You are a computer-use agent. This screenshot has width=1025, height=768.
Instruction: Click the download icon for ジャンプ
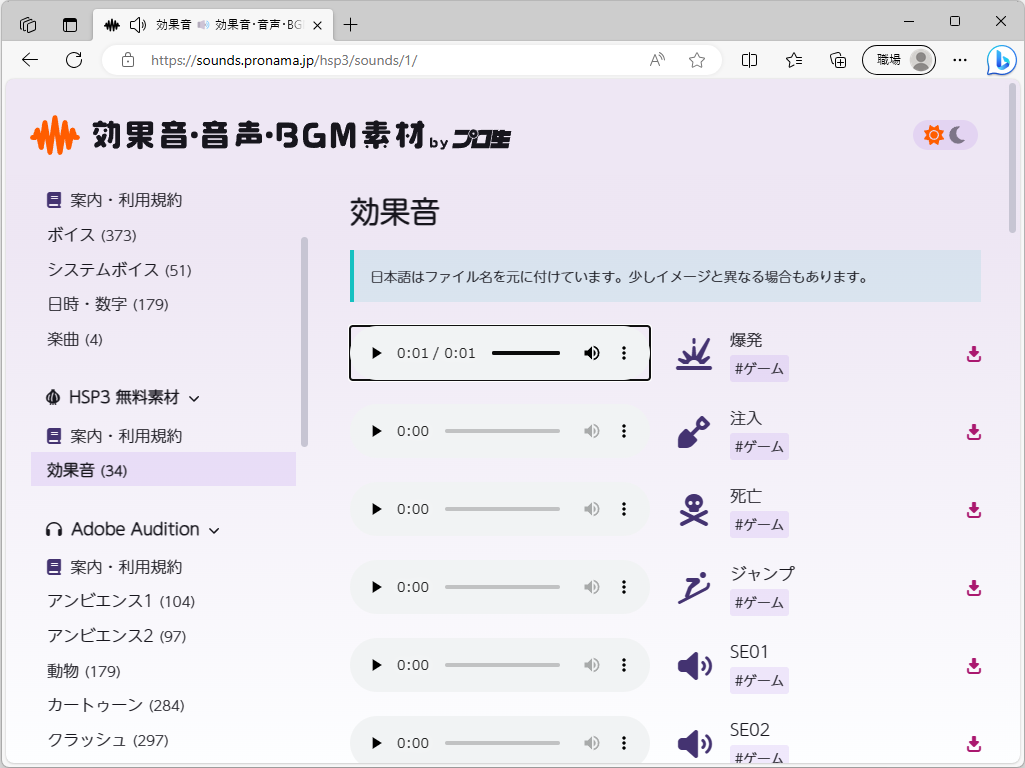coord(973,588)
